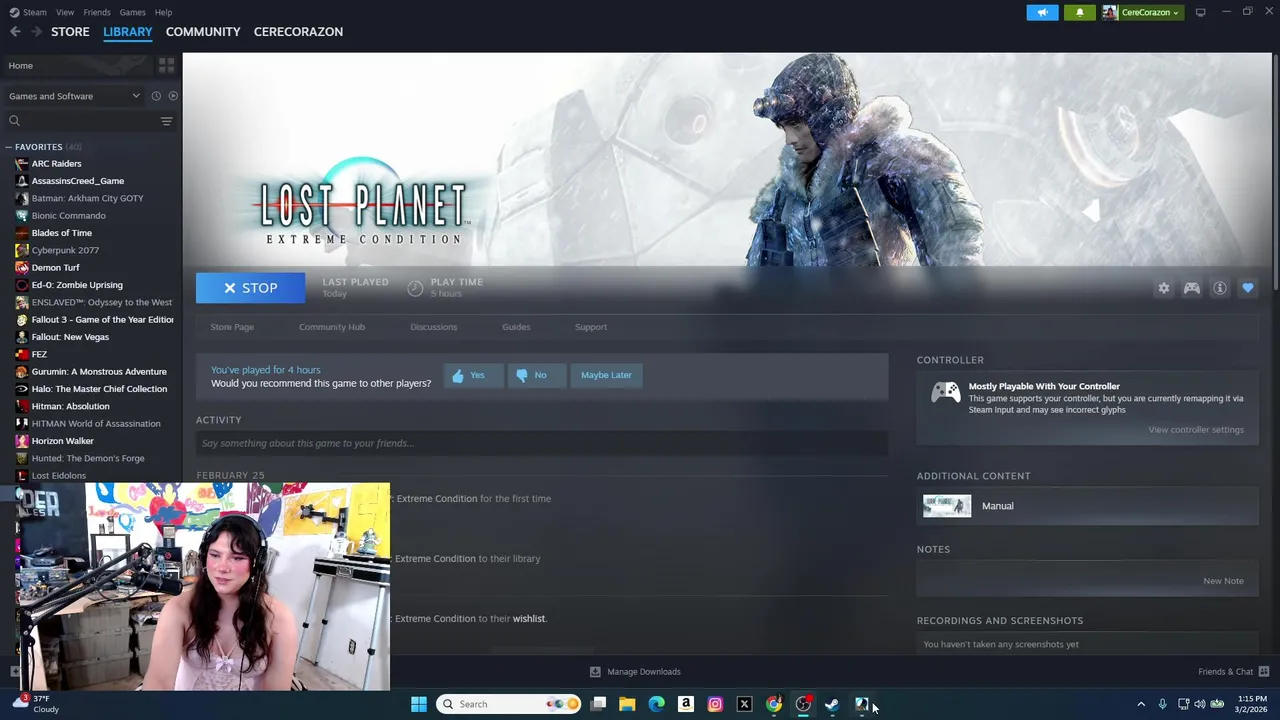Open View menu
1280x720 pixels.
(x=65, y=12)
